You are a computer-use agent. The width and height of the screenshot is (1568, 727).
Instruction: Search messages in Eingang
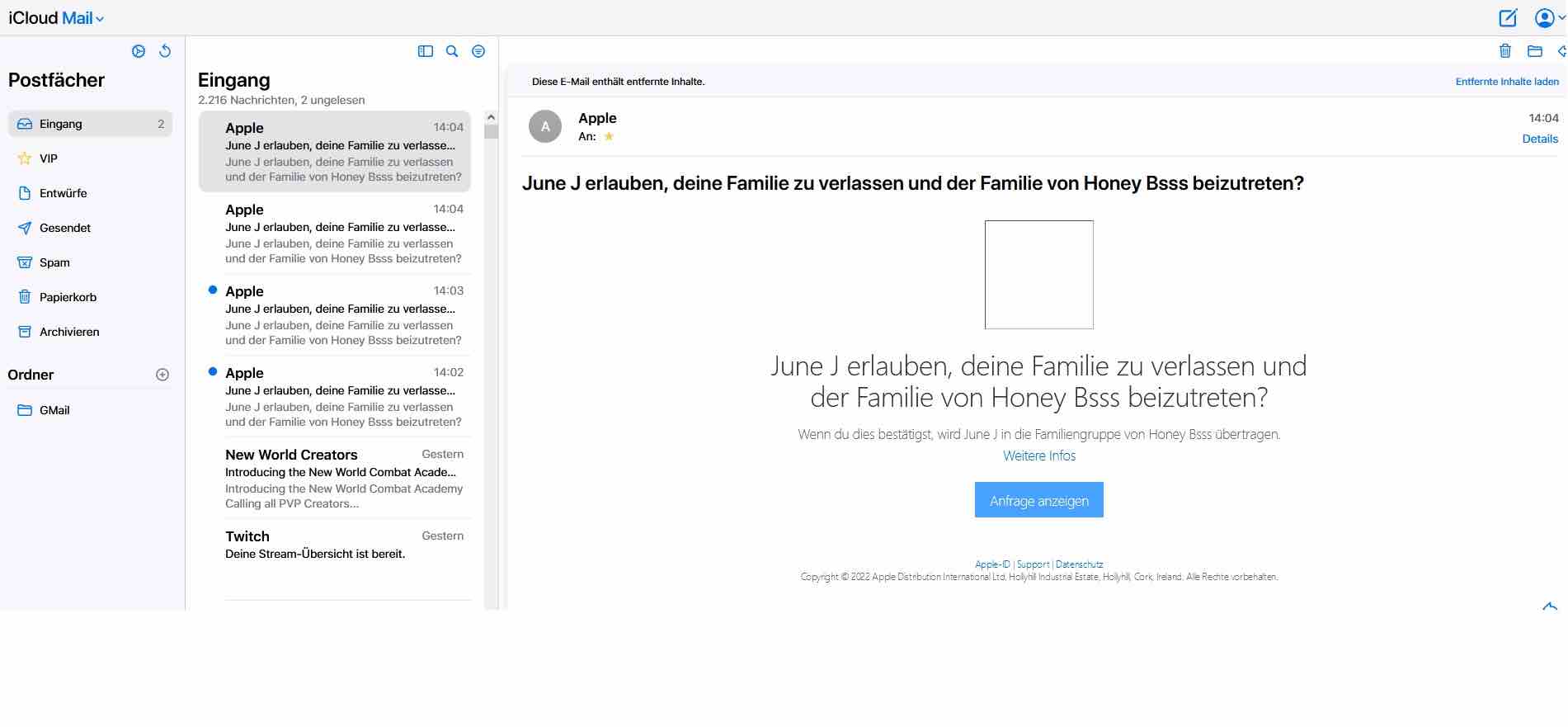[x=452, y=51]
